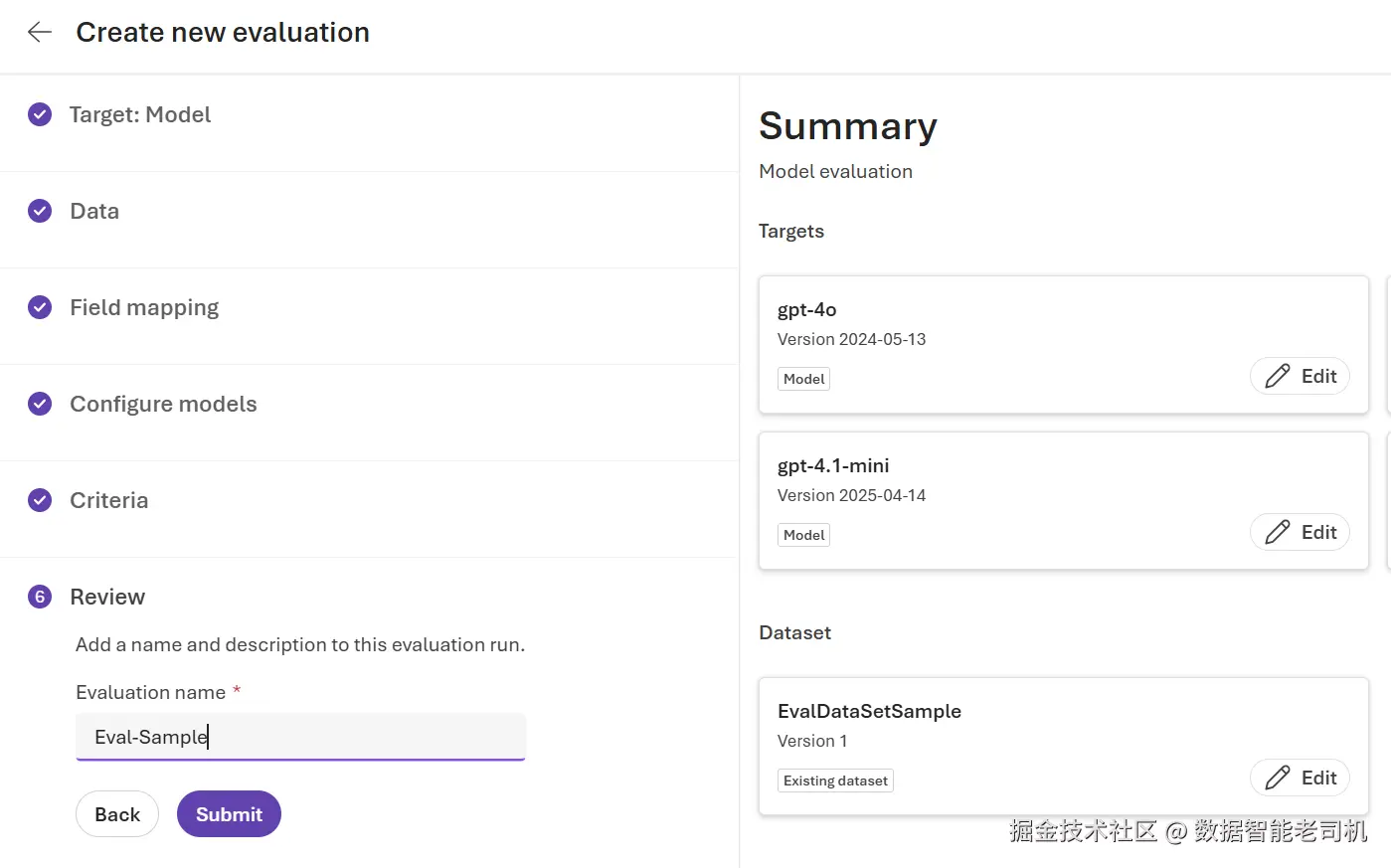This screenshot has width=1391, height=868.
Task: Open the Target: Model step
Action: (140, 114)
